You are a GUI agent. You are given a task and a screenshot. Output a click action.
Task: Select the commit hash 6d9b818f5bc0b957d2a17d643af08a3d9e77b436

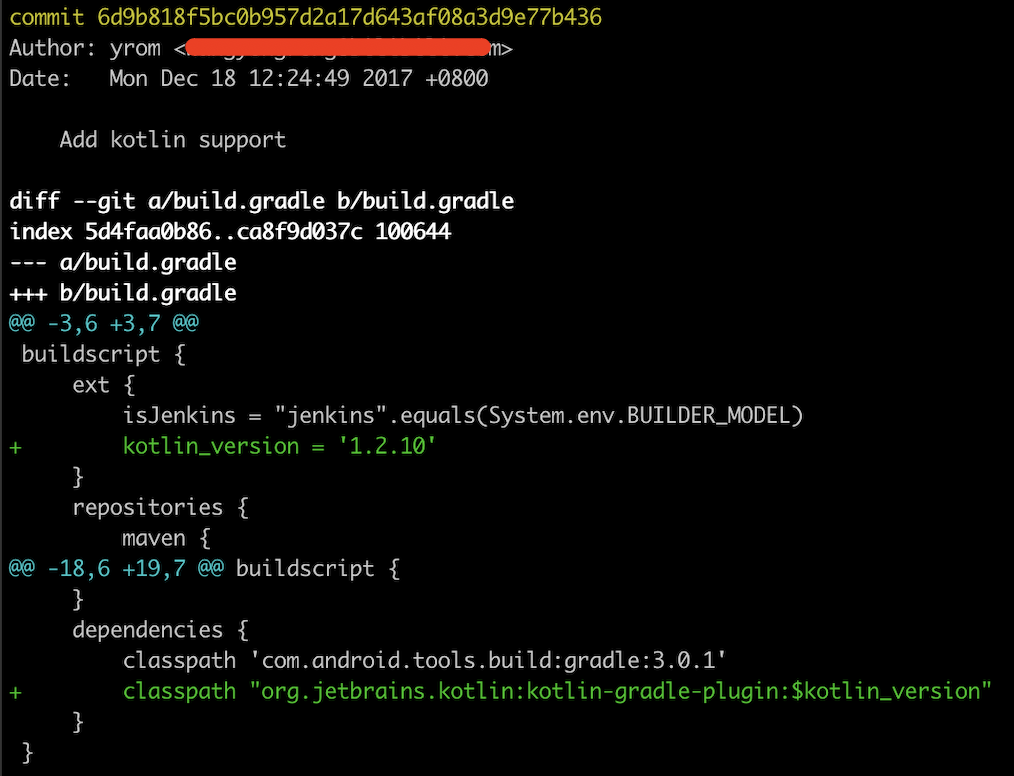(349, 17)
